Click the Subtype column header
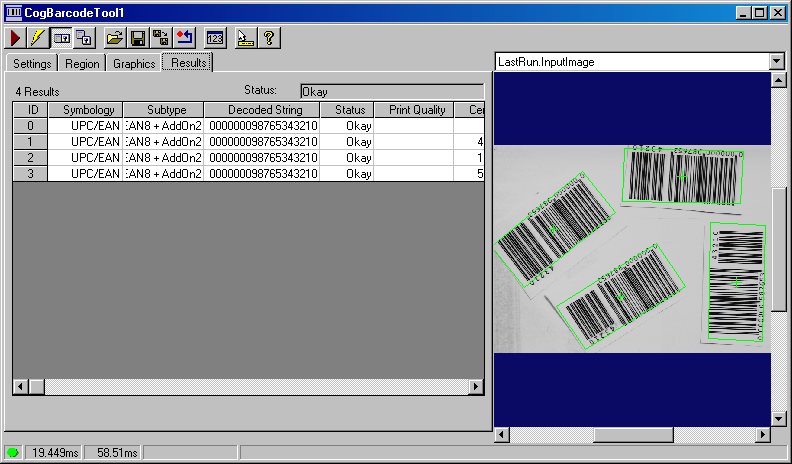 [164, 110]
